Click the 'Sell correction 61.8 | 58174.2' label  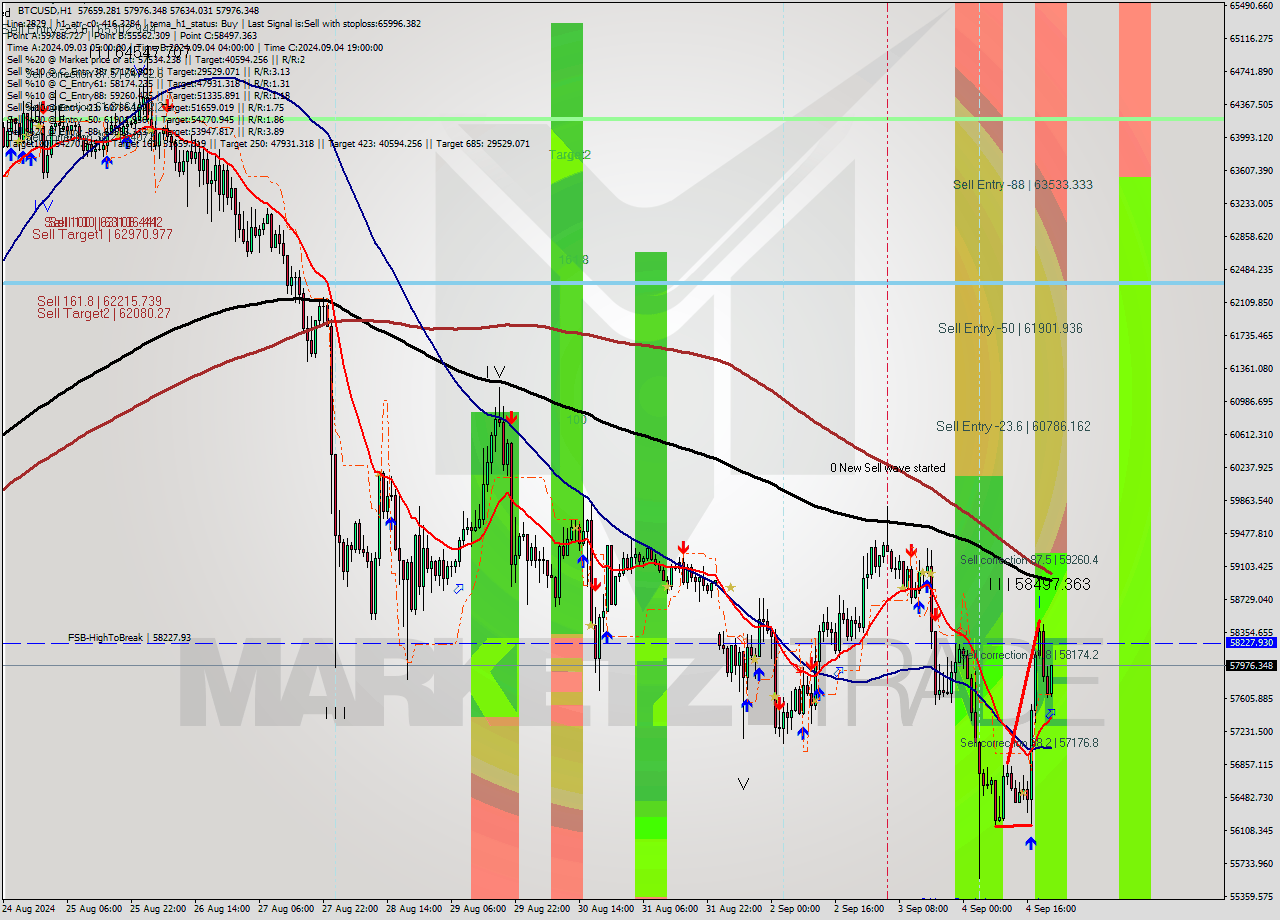(1028, 655)
